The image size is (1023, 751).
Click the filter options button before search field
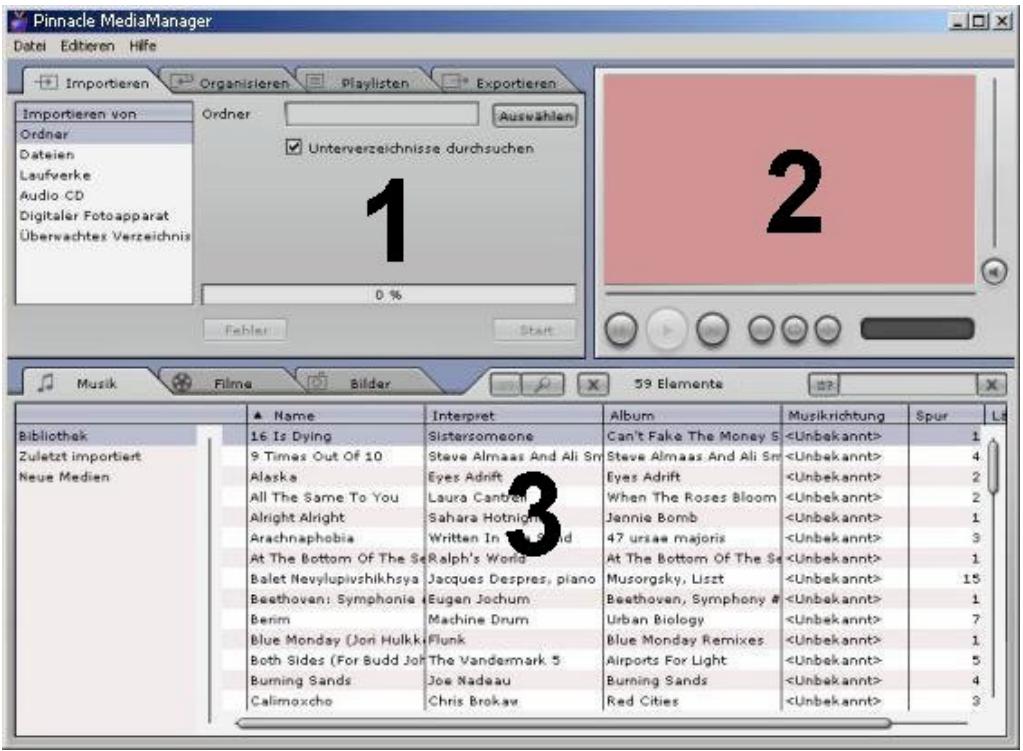coord(825,384)
